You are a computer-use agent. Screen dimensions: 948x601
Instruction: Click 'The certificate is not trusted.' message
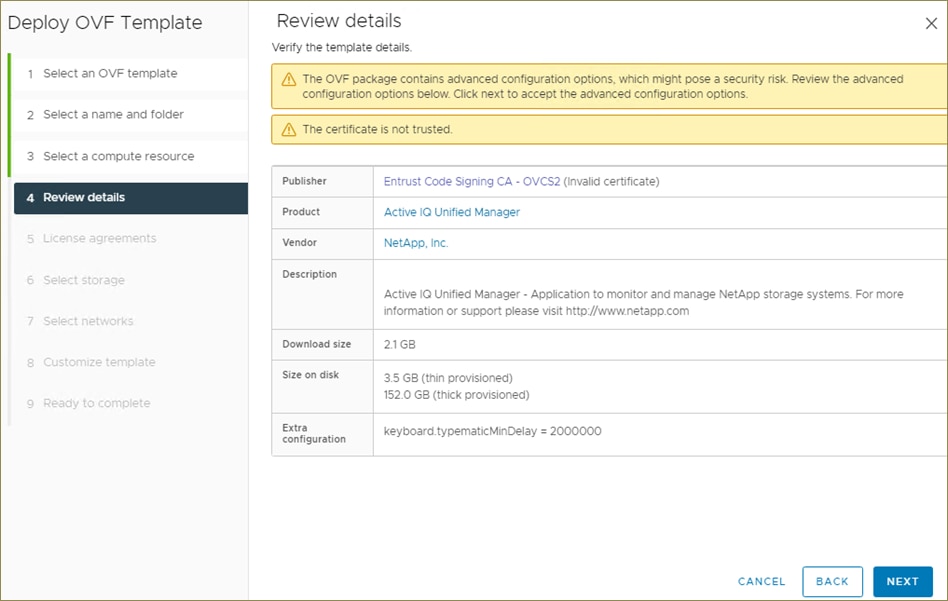377,129
